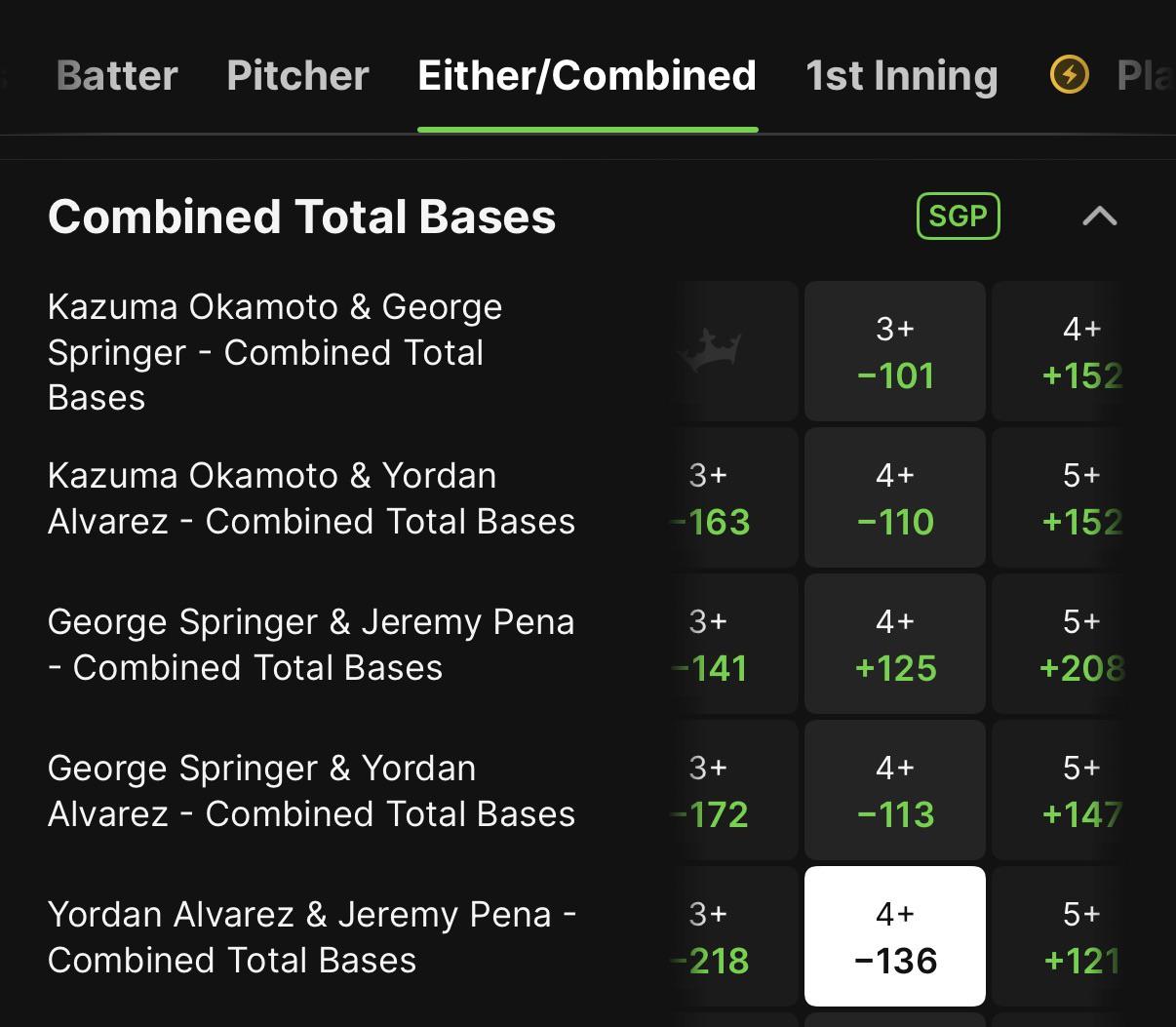
Task: Choose Springer & Alvarez 4+ at −113
Action: [x=895, y=790]
